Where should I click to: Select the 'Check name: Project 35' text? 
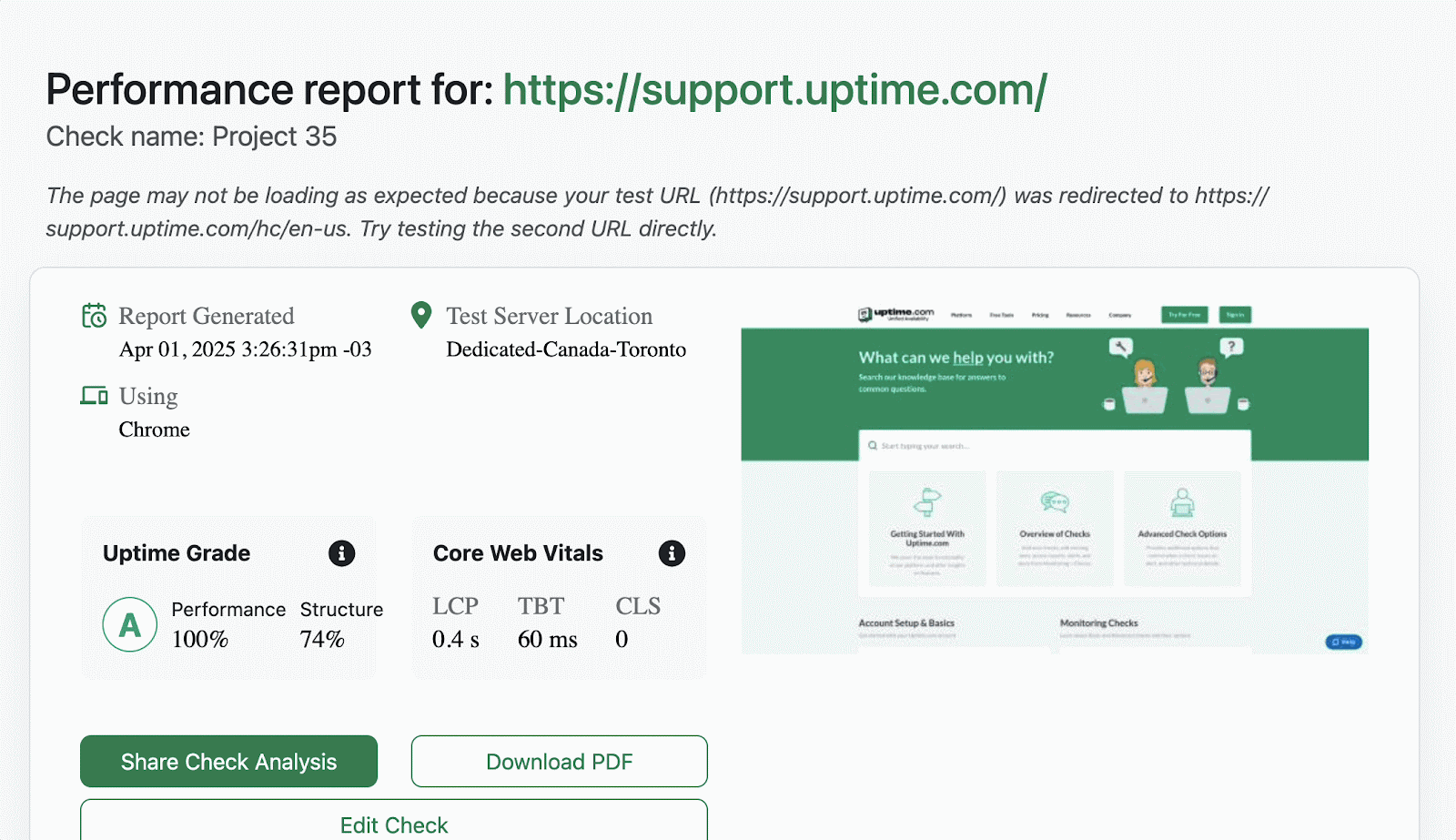pyautogui.click(x=191, y=137)
